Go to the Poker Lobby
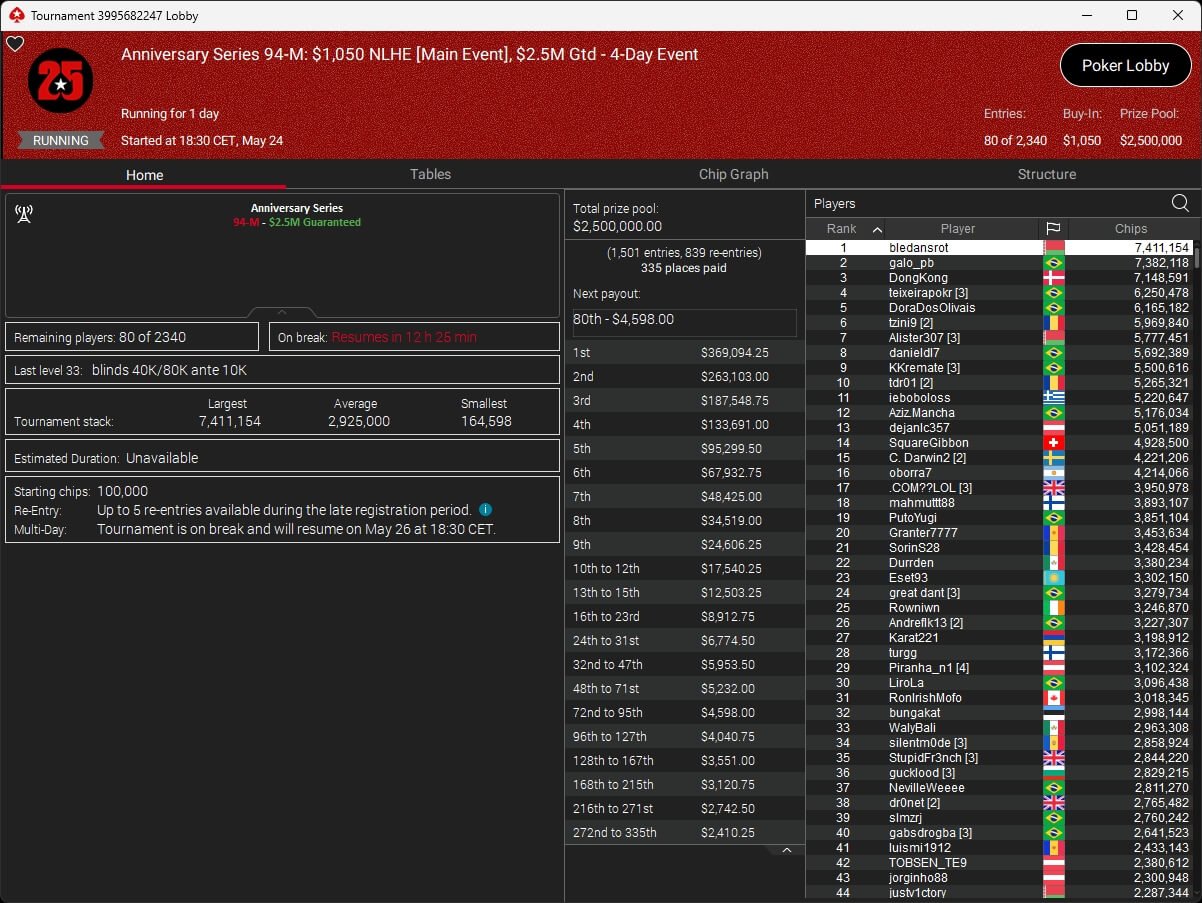 pyautogui.click(x=1125, y=65)
